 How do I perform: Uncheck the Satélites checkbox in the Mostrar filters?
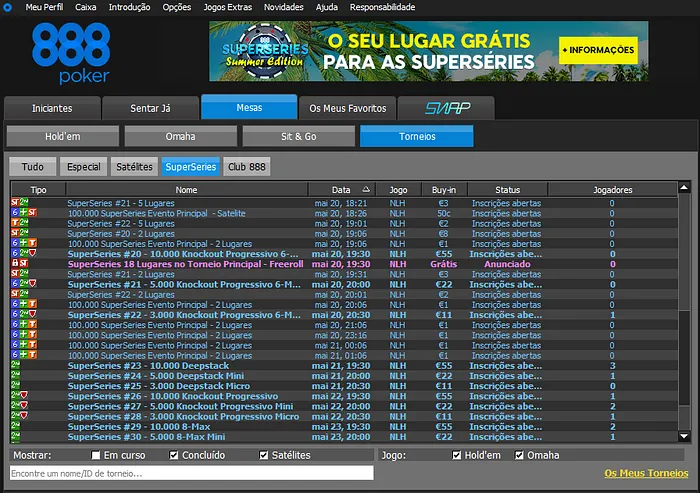pos(264,455)
